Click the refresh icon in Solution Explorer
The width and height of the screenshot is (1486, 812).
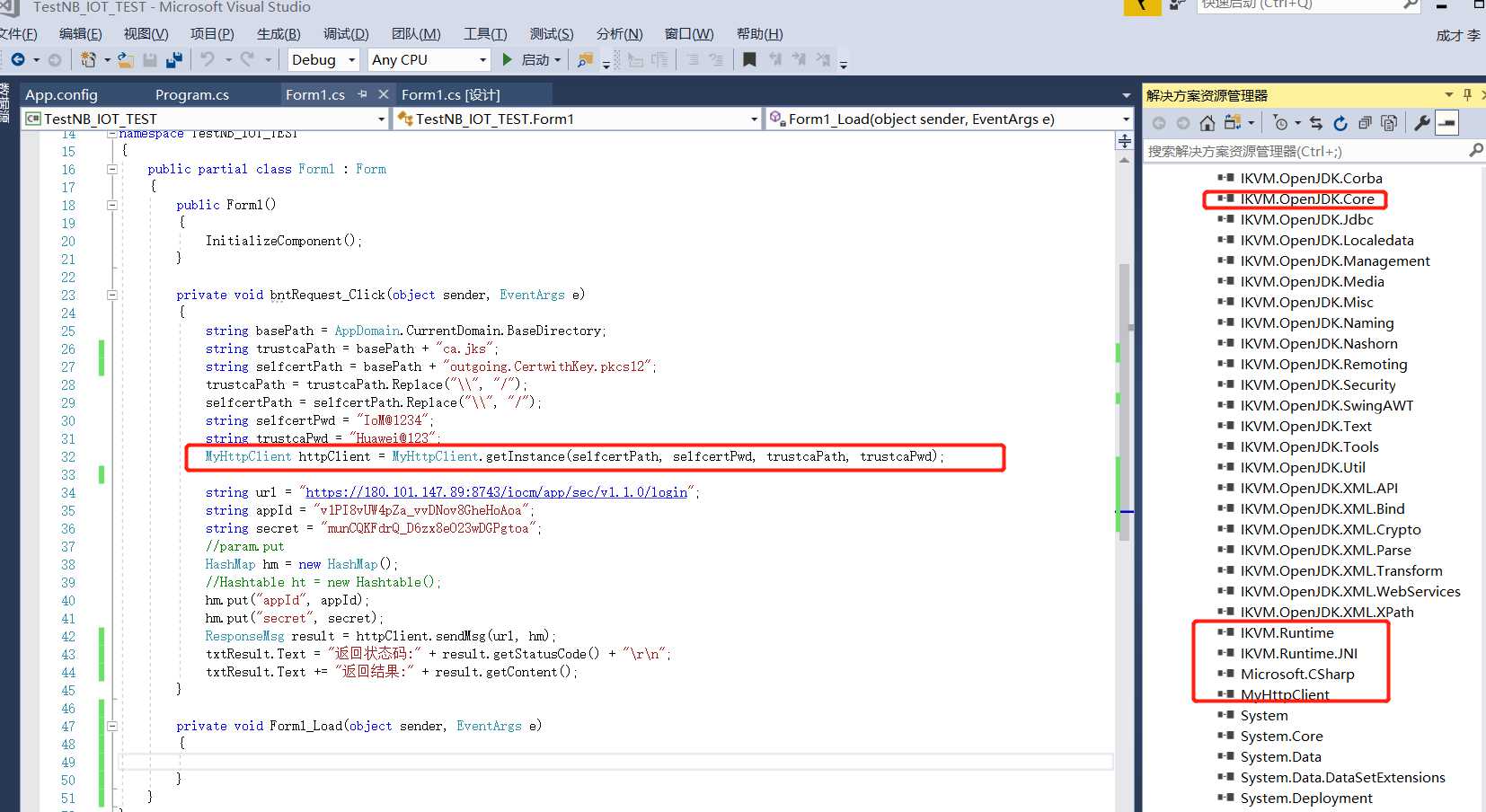pos(1340,123)
